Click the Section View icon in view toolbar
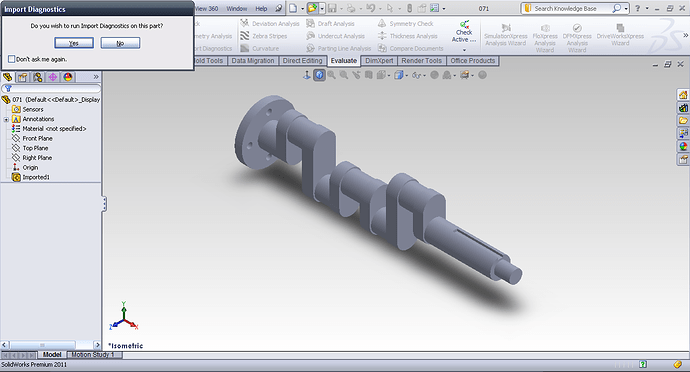The height and width of the screenshot is (372, 690). tap(369, 75)
